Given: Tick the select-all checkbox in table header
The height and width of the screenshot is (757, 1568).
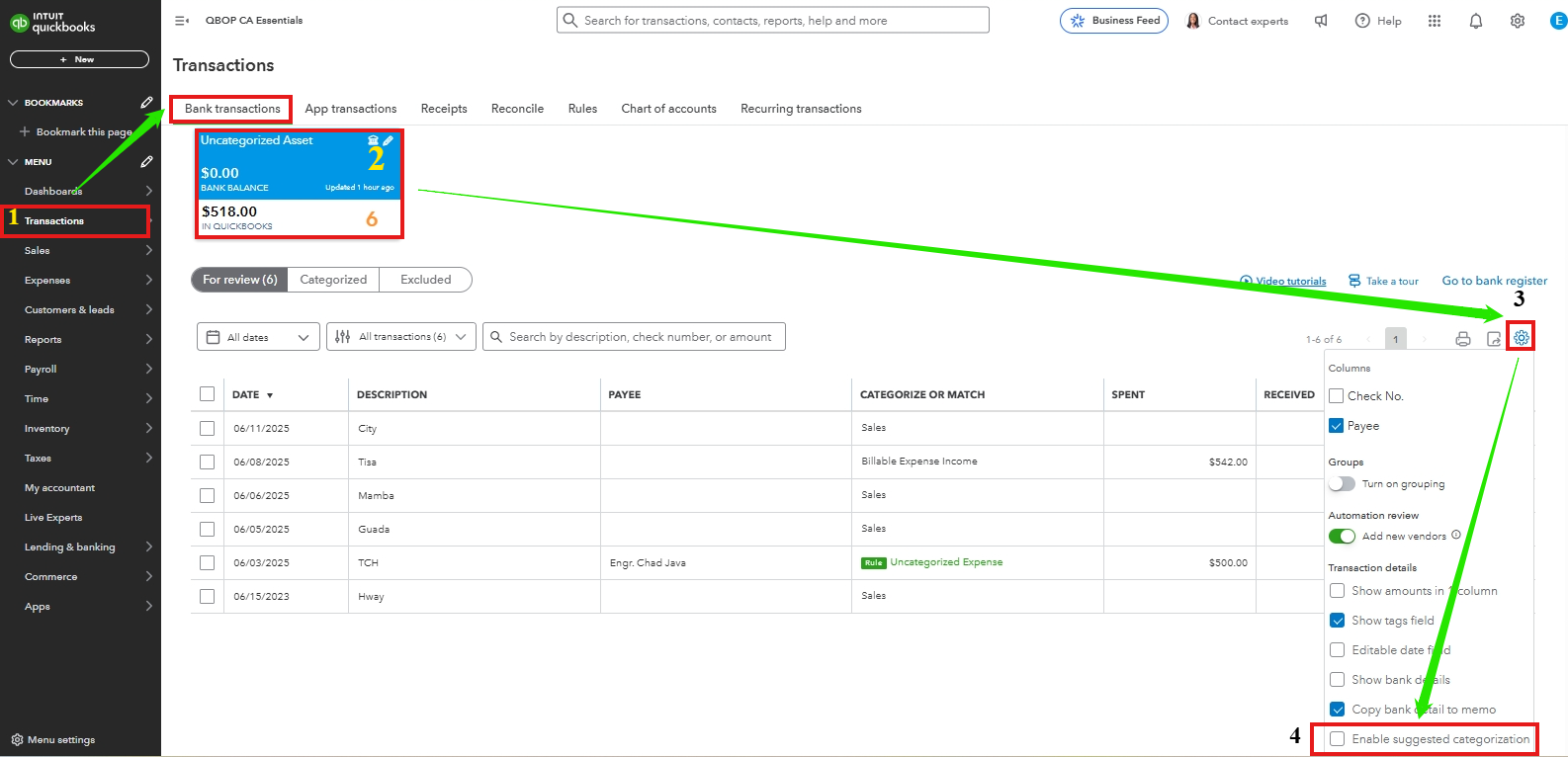Looking at the screenshot, I should (x=207, y=394).
